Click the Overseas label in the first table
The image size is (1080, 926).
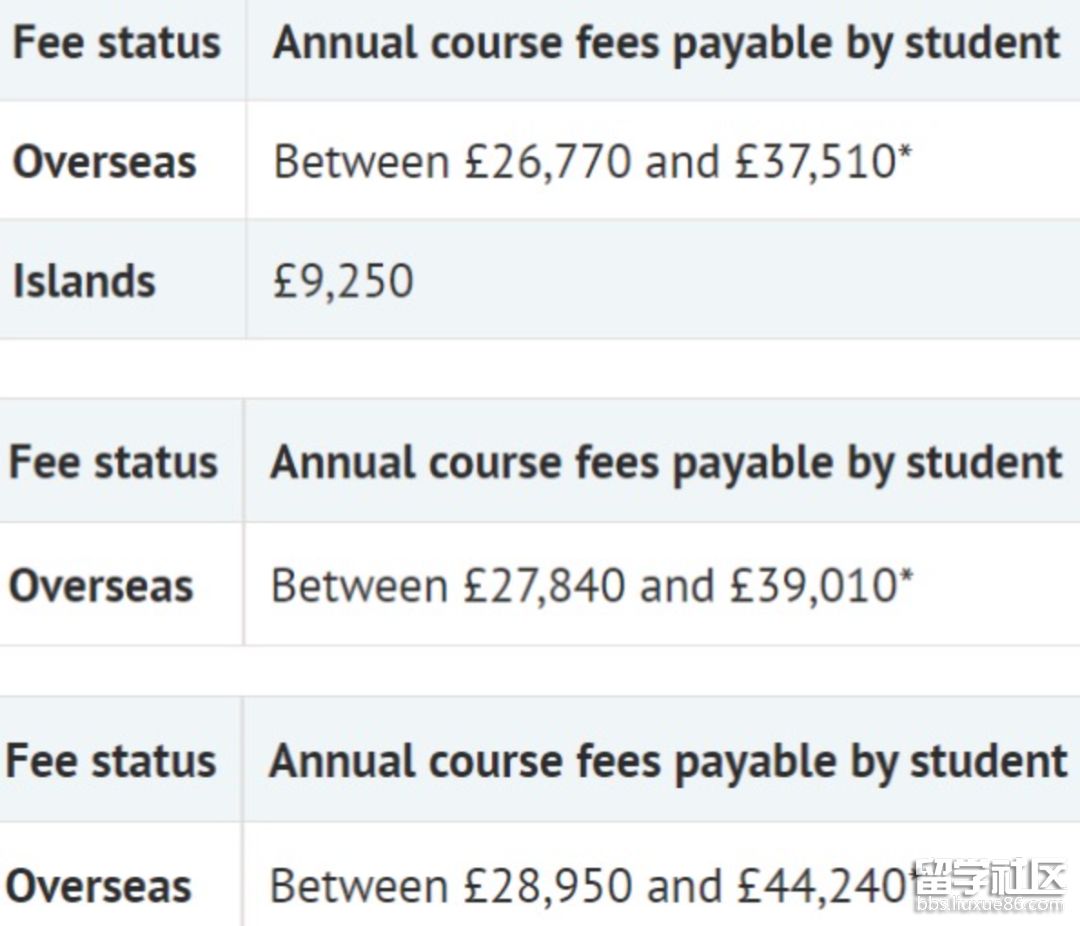(105, 162)
